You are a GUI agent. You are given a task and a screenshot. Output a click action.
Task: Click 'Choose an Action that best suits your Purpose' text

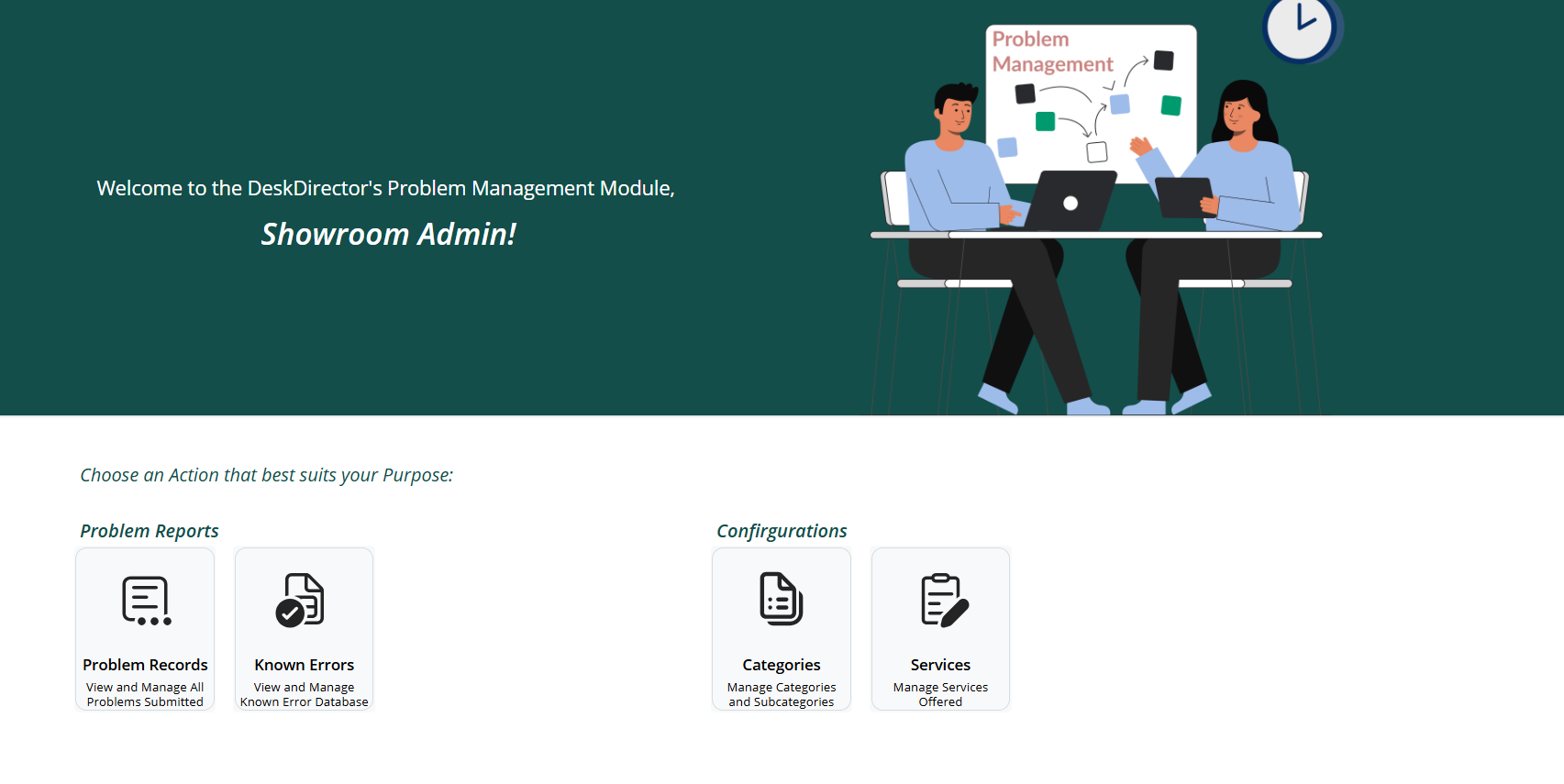pos(266,475)
